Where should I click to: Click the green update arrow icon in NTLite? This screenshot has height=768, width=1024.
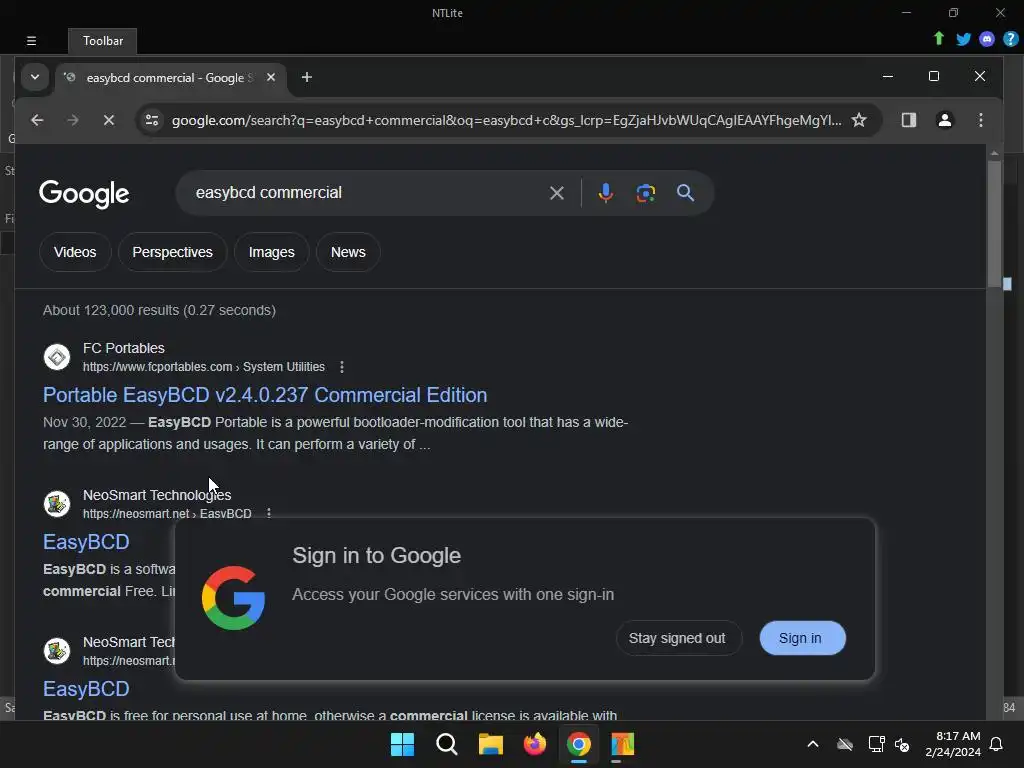point(938,39)
